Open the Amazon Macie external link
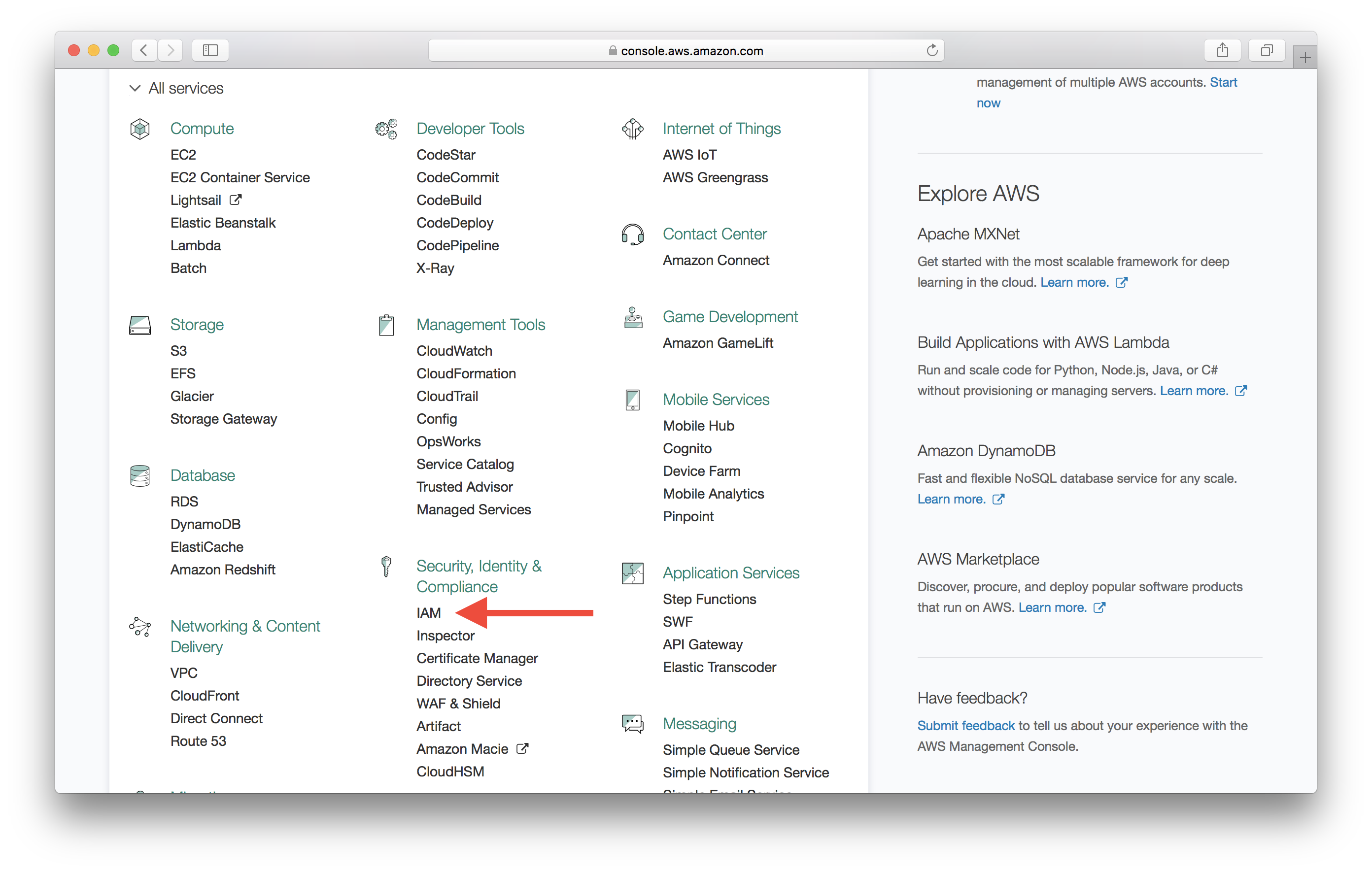Screen dimensions: 1372x872 (462, 749)
